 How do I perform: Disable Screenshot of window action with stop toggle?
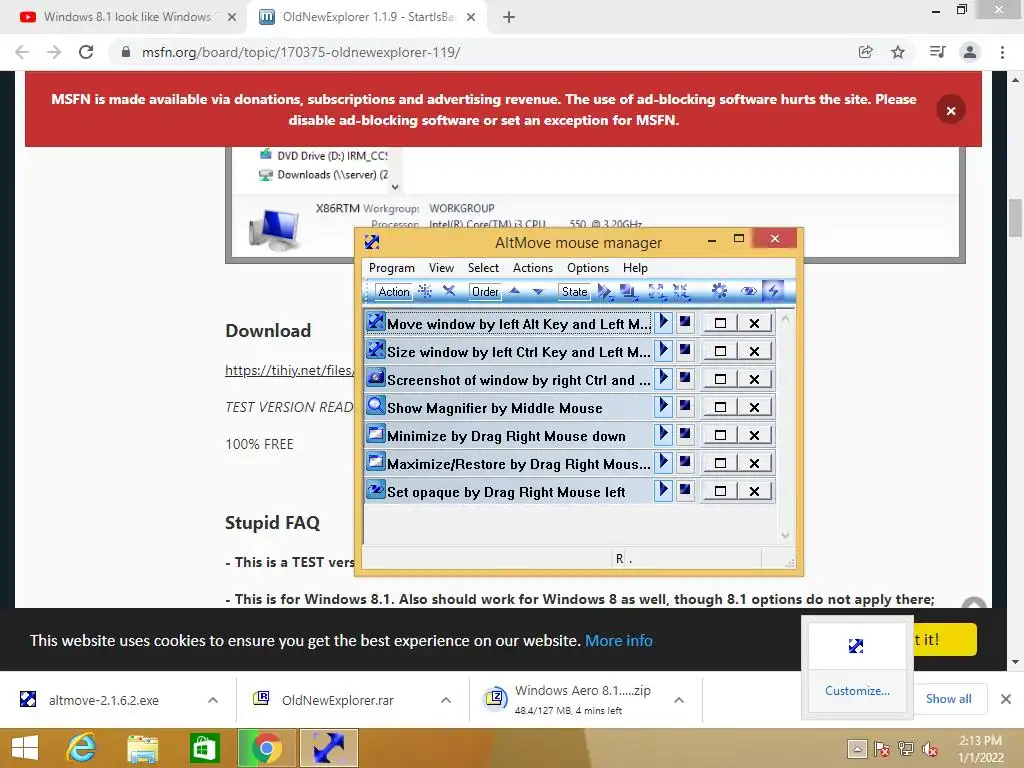pyautogui.click(x=685, y=378)
